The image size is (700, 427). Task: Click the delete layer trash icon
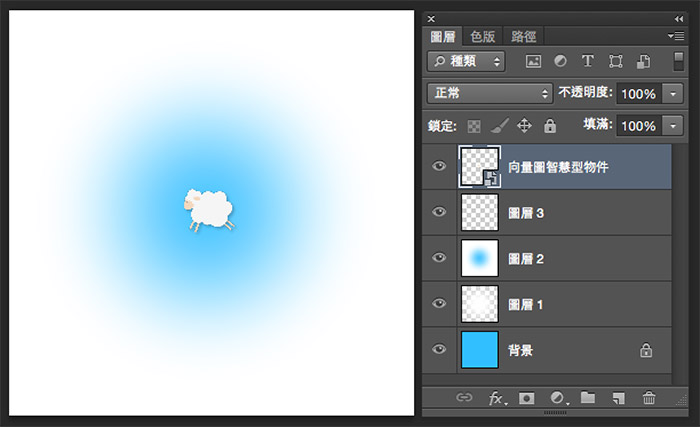[x=649, y=398]
